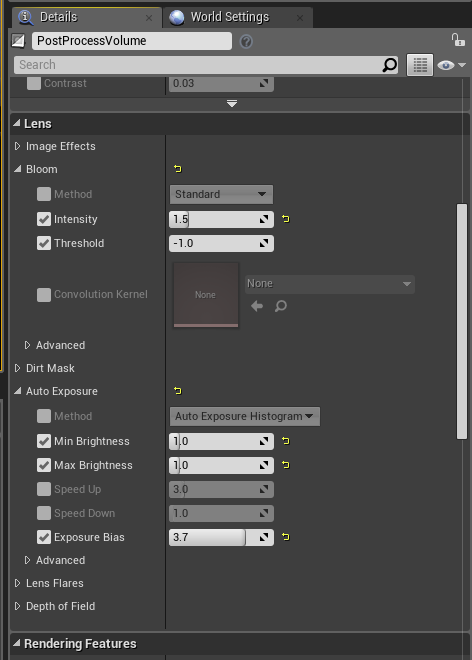Open the eye view options dropdown
472x660 pixels.
click(451, 65)
